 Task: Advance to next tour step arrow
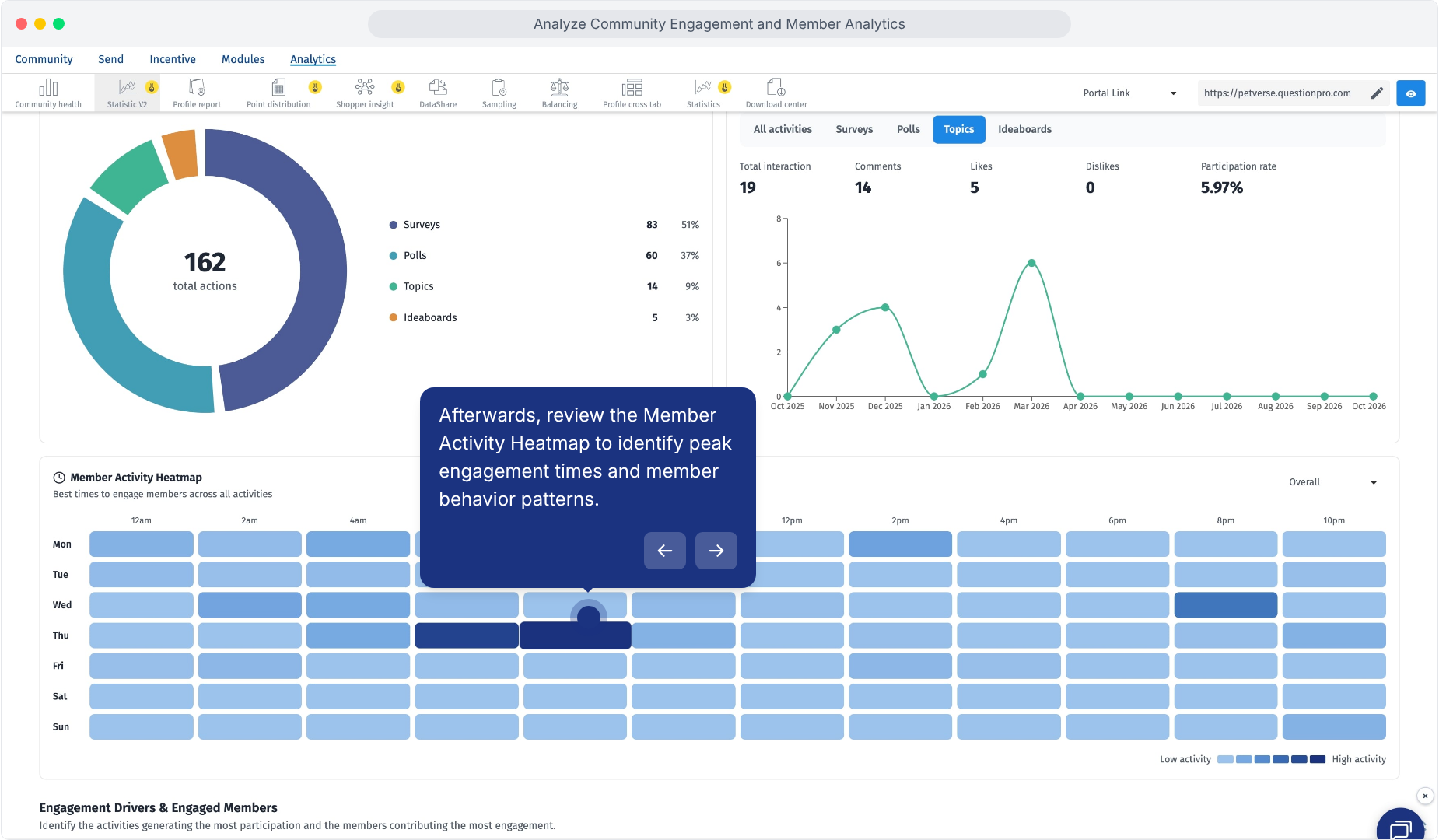click(716, 551)
